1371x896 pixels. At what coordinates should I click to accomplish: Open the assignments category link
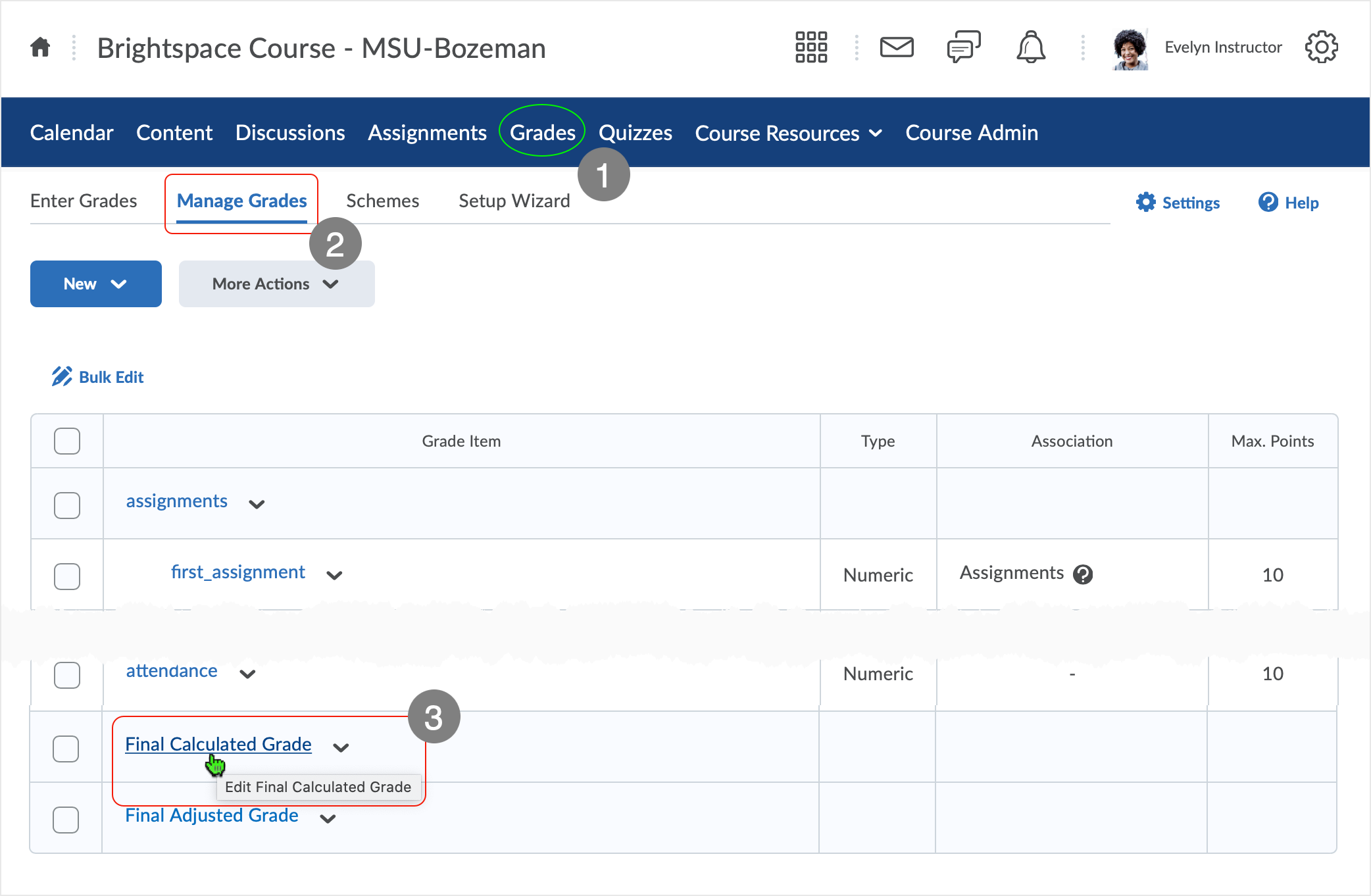click(x=177, y=501)
